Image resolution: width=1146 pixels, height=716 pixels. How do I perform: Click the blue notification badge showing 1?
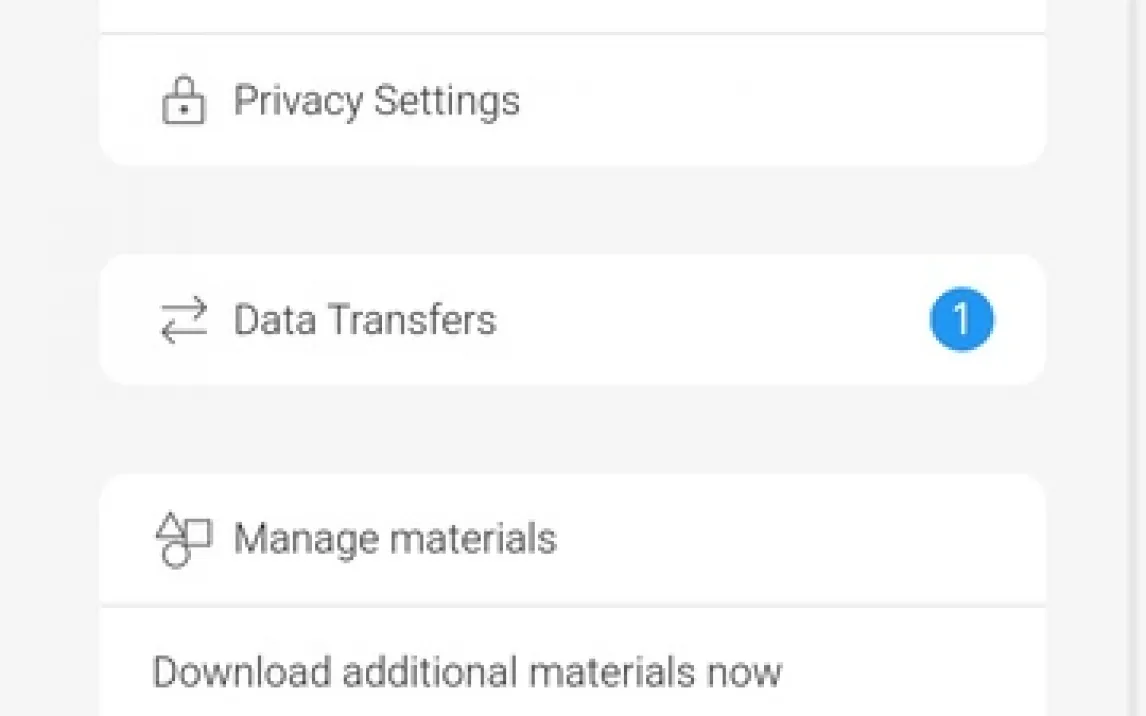[961, 320]
